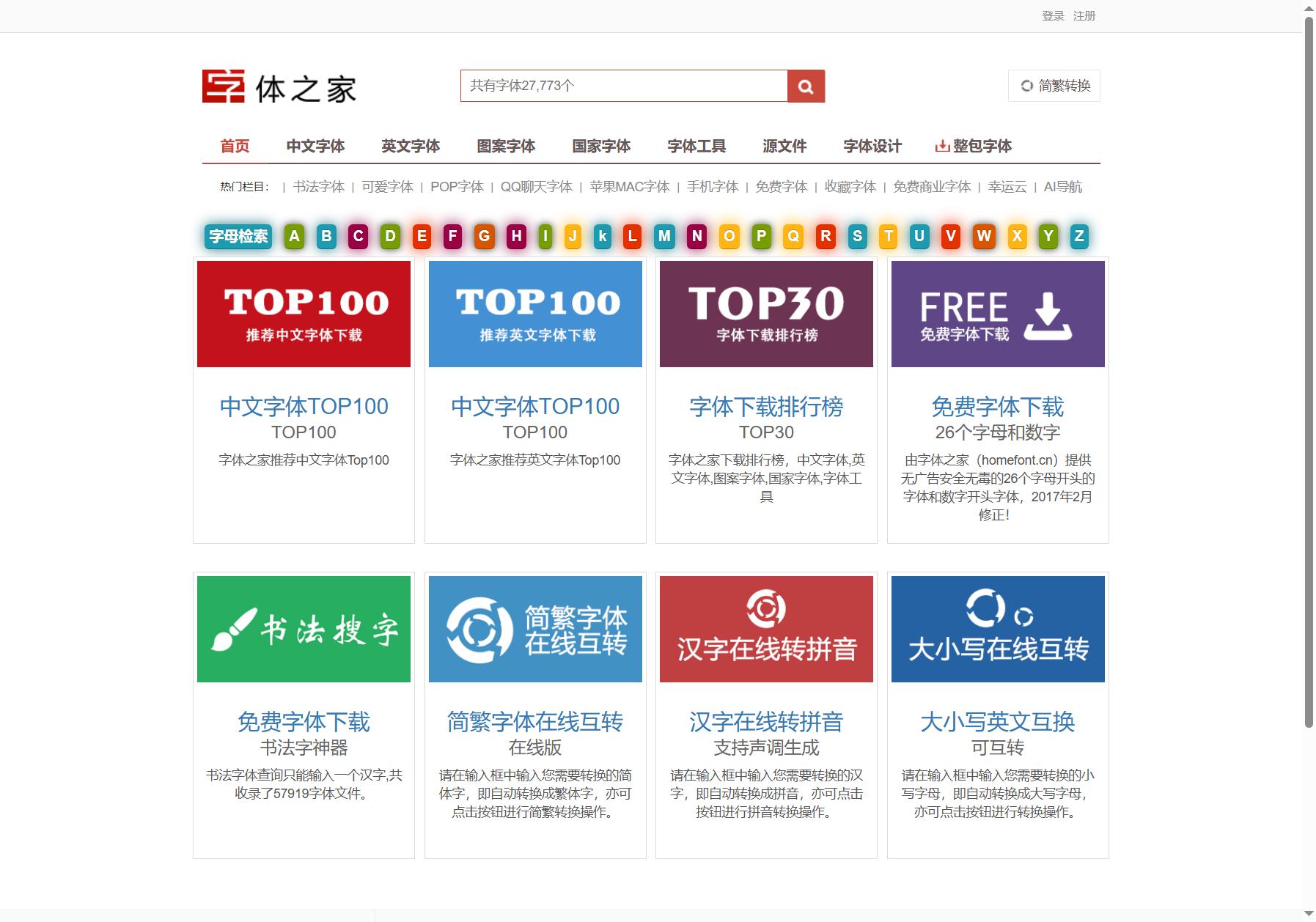Screen dimensions: 1316x922
Task: Filter fonts by letter W badge
Action: [x=984, y=236]
